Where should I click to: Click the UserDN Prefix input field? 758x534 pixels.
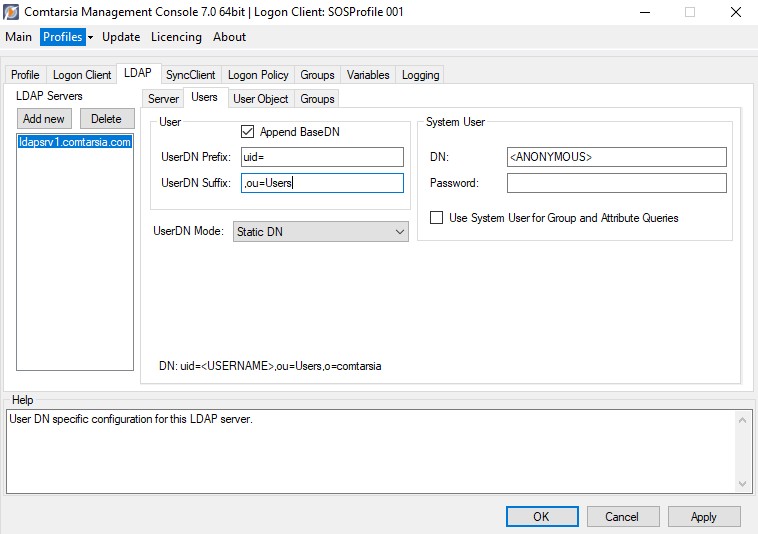[x=321, y=157]
